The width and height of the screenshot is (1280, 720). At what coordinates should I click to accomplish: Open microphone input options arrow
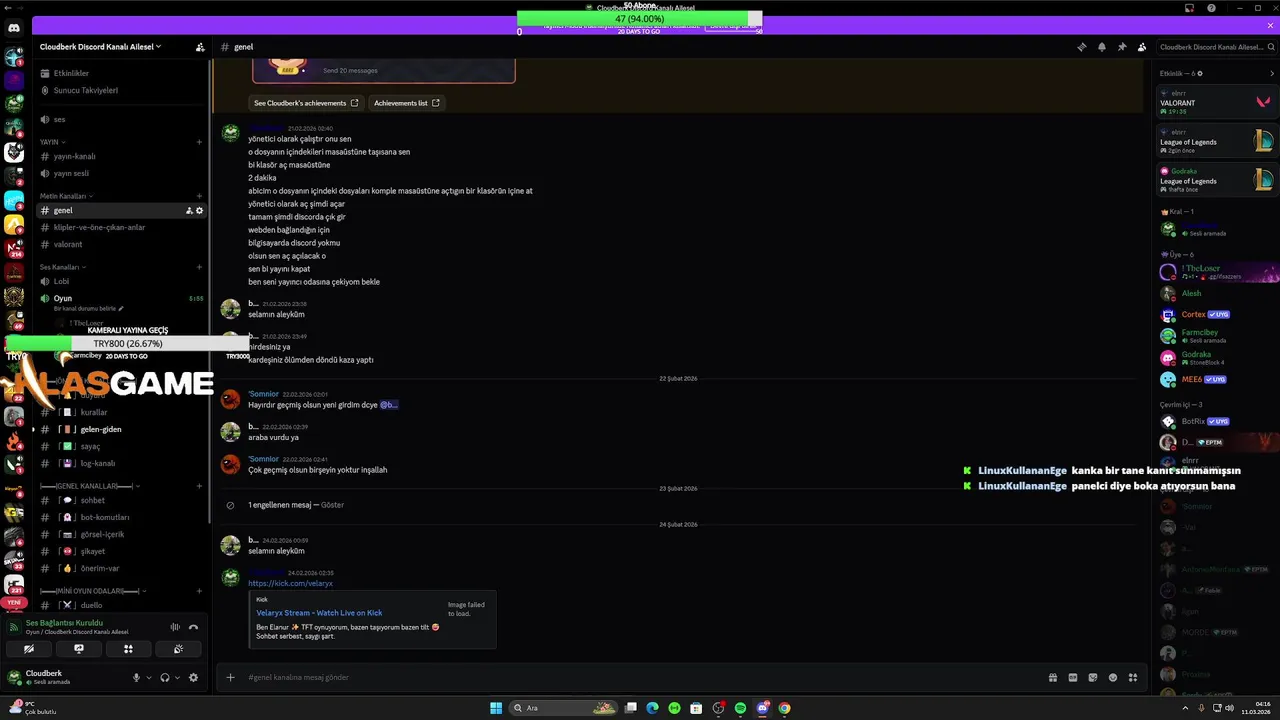149,677
